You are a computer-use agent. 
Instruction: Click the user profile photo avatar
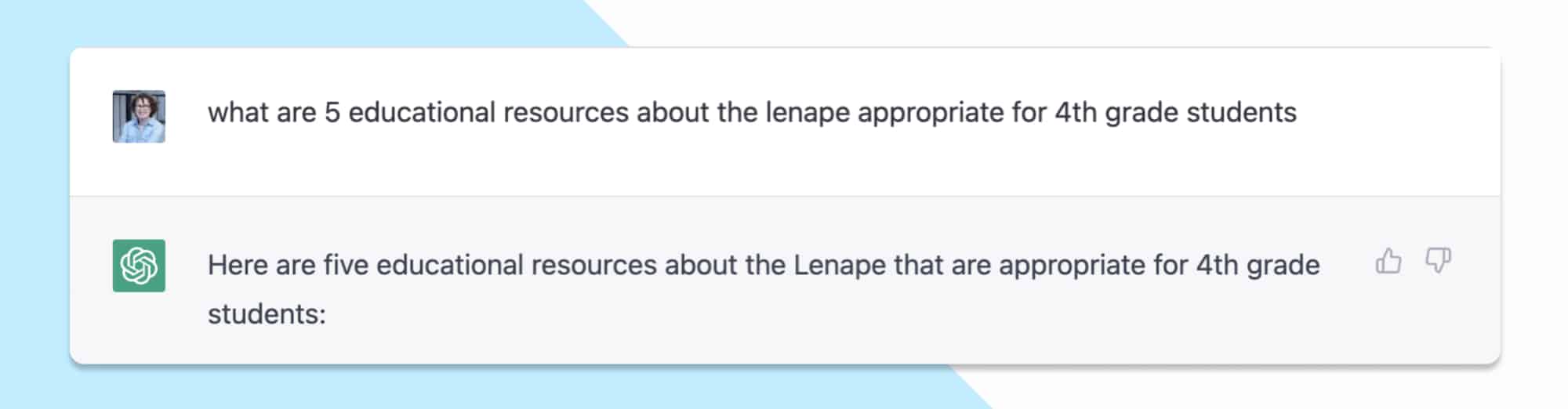click(139, 117)
